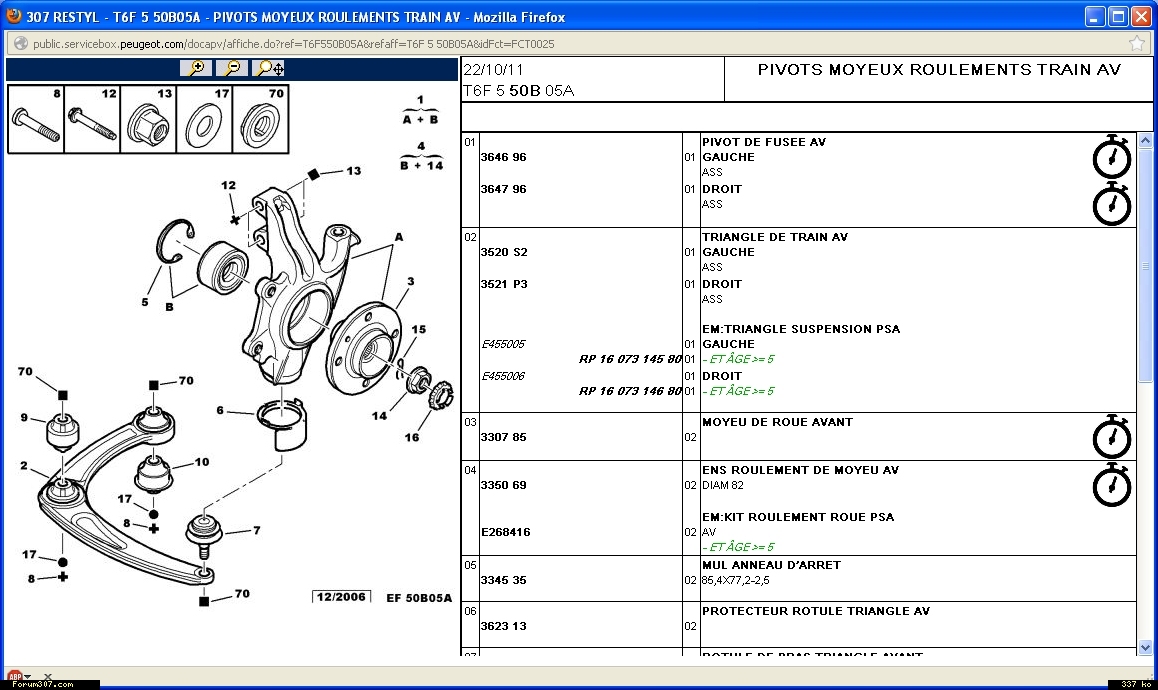This screenshot has width=1158, height=690.
Task: Click the stopwatch icon for part 3646 96
Action: [x=1111, y=157]
